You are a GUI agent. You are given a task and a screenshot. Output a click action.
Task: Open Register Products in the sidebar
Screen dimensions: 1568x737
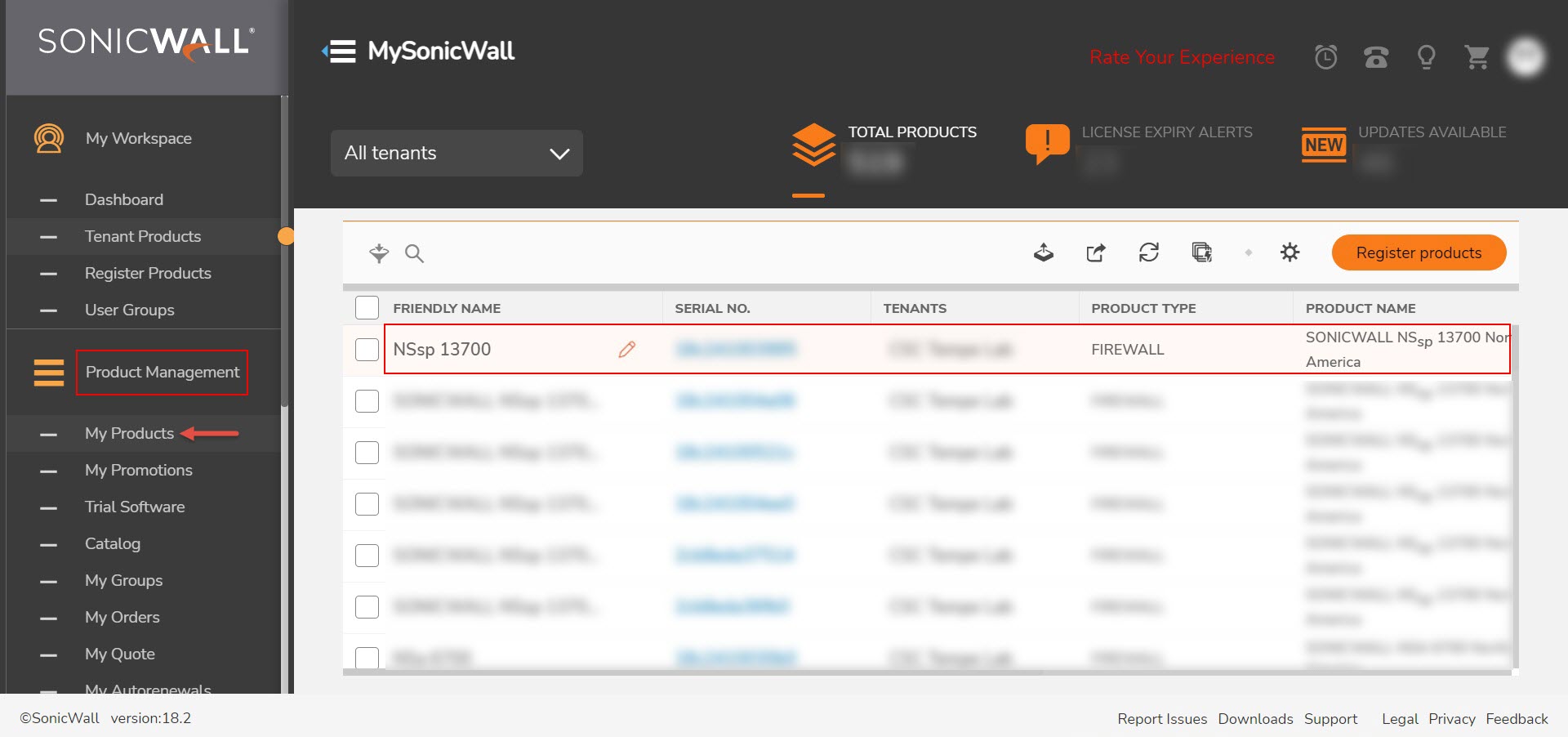(148, 273)
